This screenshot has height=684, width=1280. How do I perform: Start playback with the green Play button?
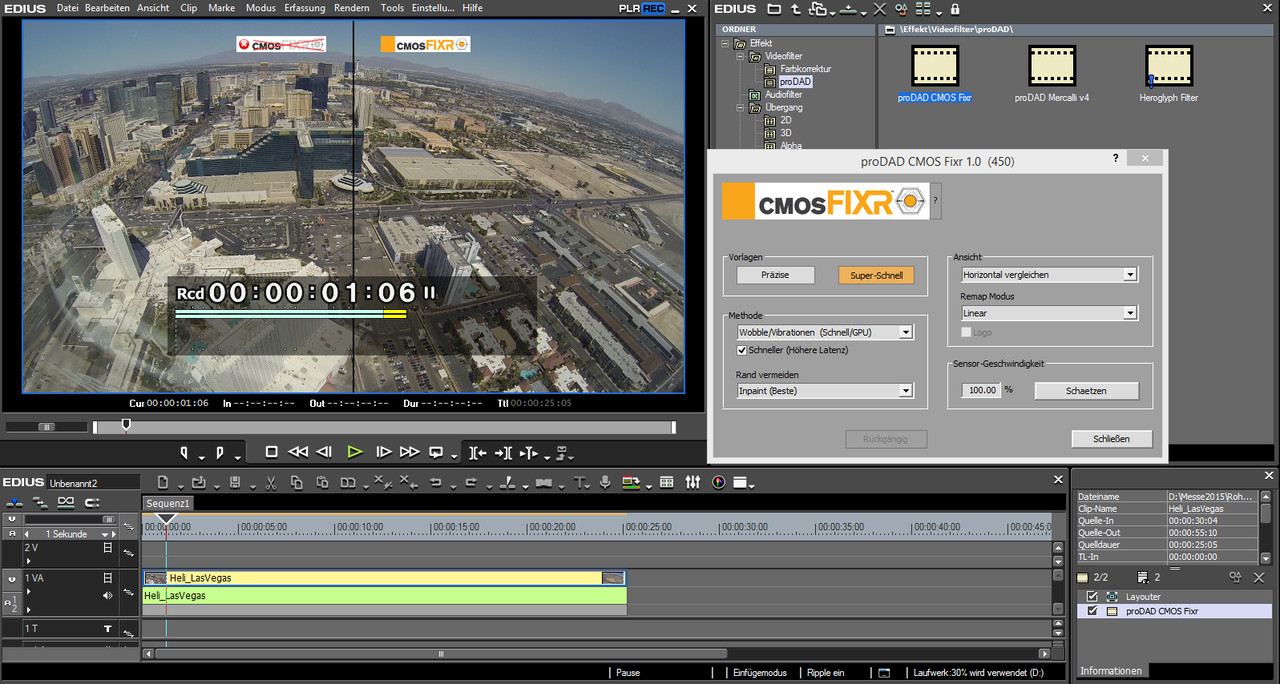pos(354,452)
